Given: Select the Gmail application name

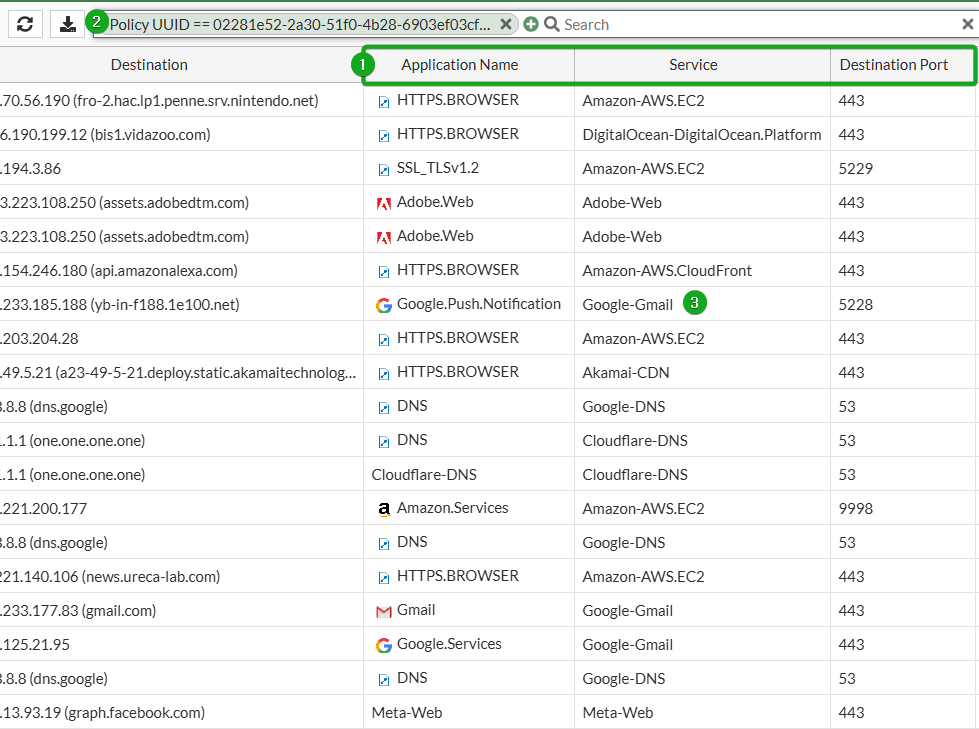Looking at the screenshot, I should 416,610.
